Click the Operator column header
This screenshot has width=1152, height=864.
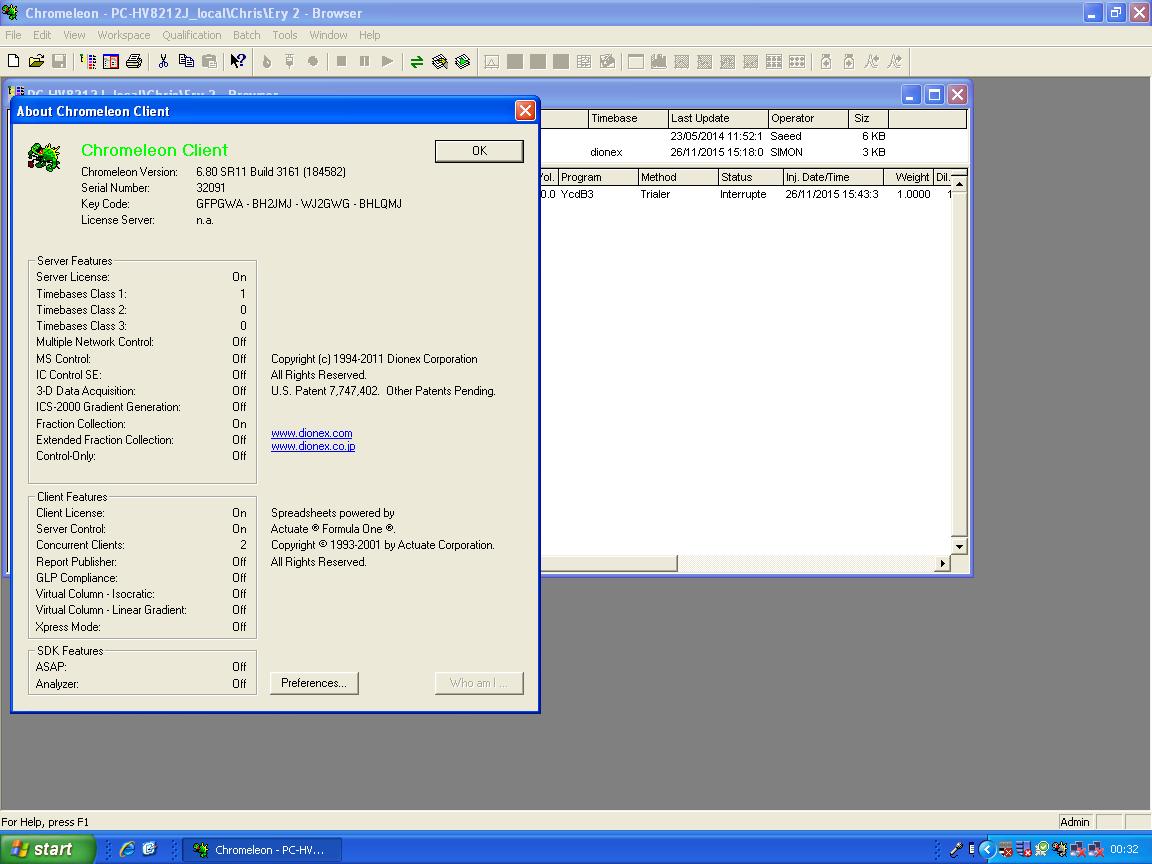click(808, 118)
